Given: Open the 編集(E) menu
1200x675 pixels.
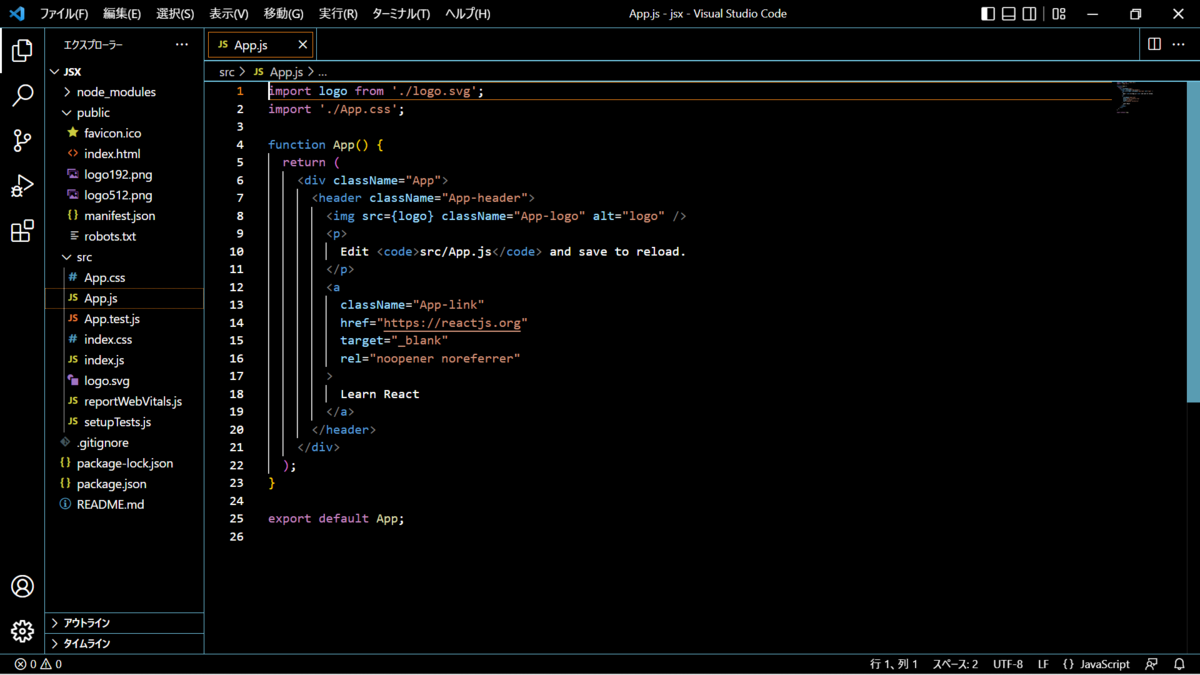Looking at the screenshot, I should [122, 14].
